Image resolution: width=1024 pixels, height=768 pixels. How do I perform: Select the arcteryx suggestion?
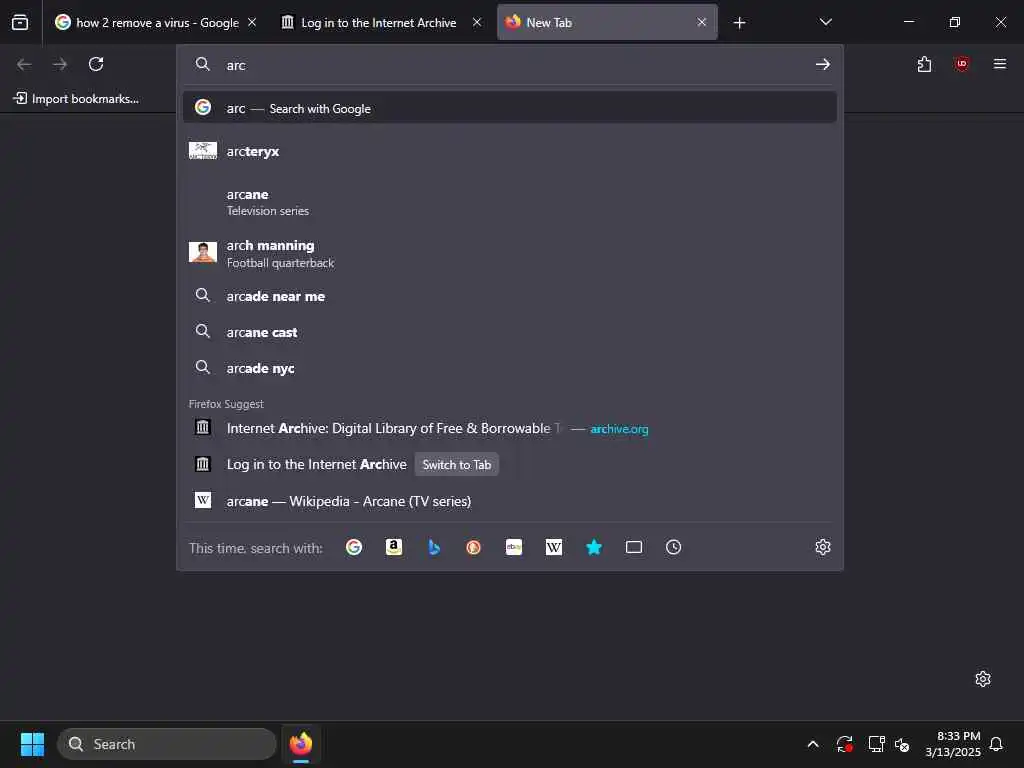pyautogui.click(x=510, y=151)
